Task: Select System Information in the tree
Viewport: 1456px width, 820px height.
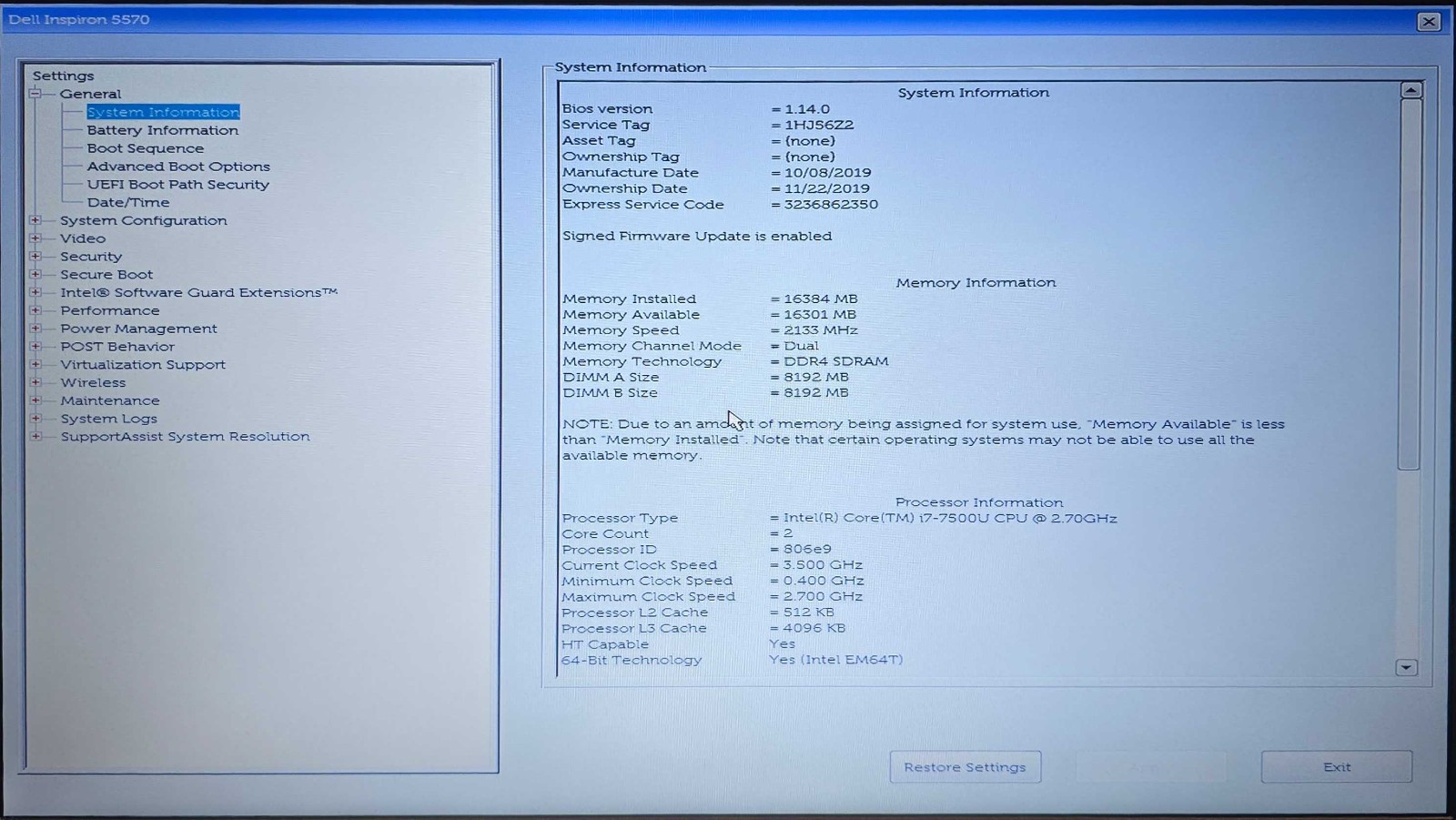Action: pos(163,112)
